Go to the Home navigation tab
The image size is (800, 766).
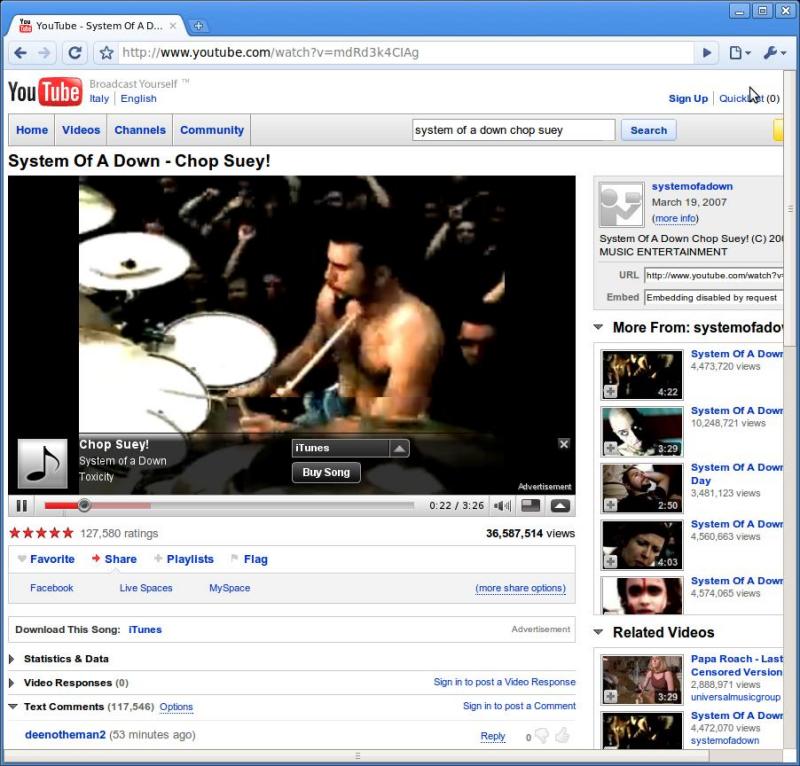(x=32, y=130)
